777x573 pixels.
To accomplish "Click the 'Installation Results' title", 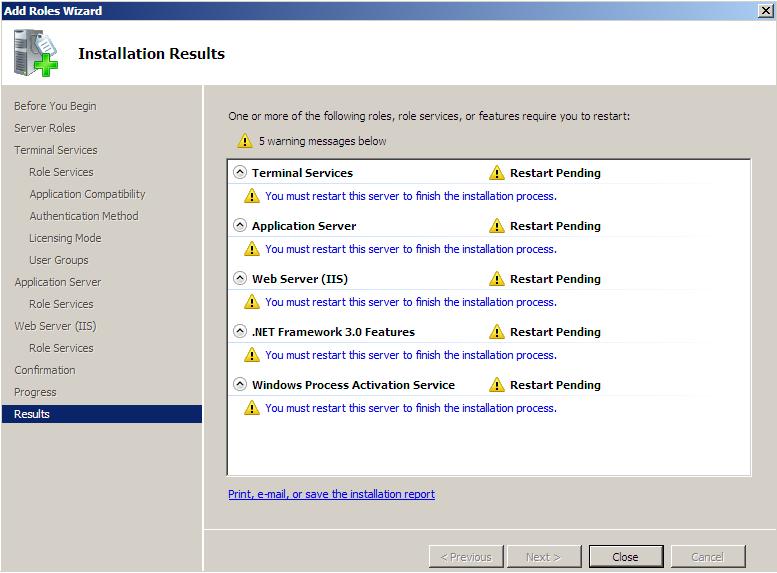I will [x=151, y=53].
